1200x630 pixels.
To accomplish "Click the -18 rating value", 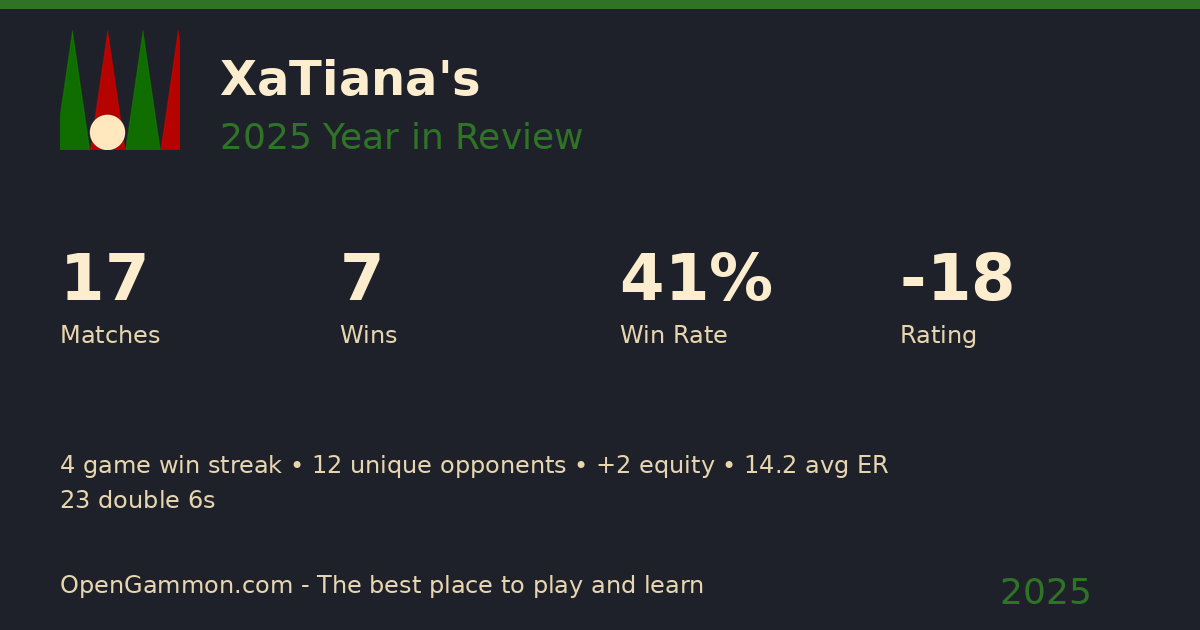I will (x=957, y=280).
